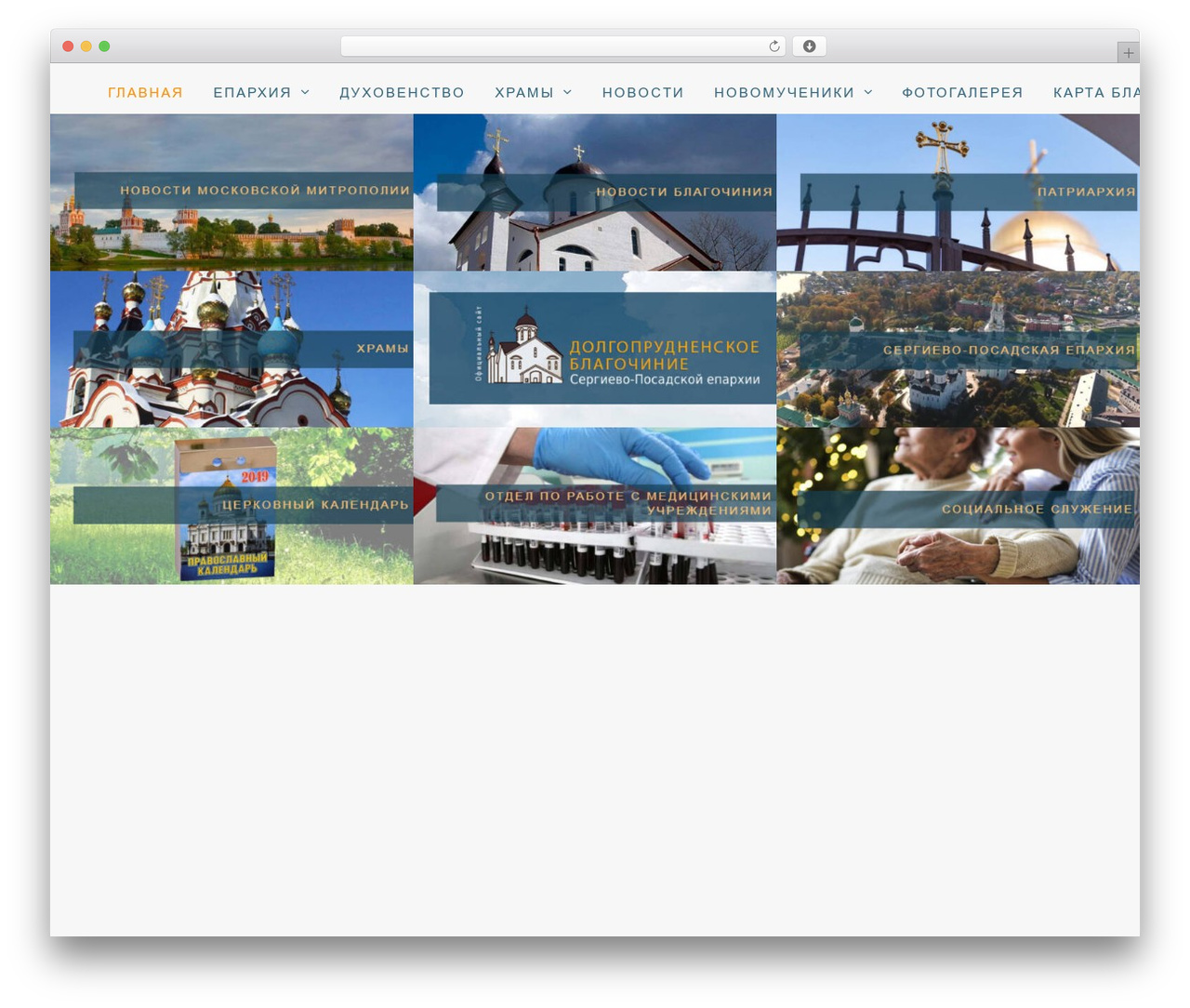Open the НОВОМУЧЕНИКИ menu item
1190x1008 pixels.
click(784, 93)
